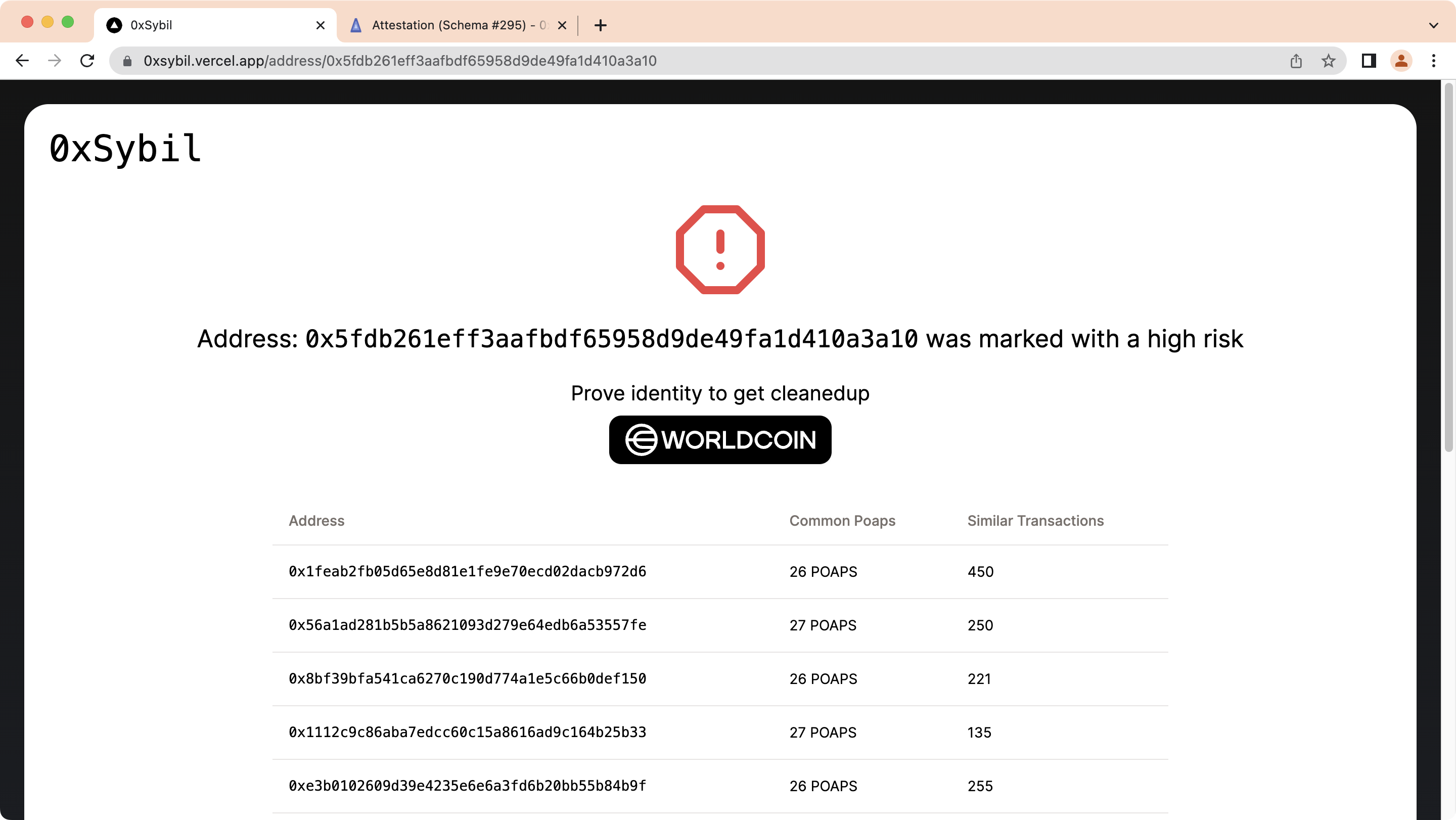Viewport: 1456px width, 820px height.
Task: Click the lock icon in address bar
Action: tap(128, 61)
